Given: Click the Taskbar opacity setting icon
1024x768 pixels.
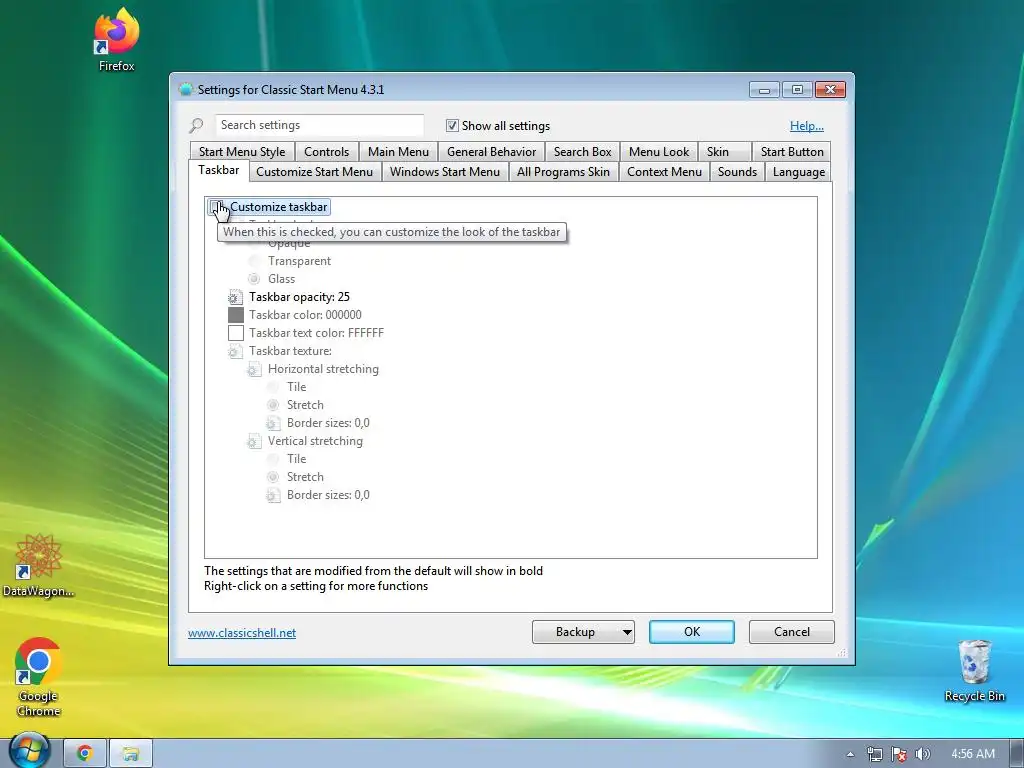Looking at the screenshot, I should click(x=235, y=297).
